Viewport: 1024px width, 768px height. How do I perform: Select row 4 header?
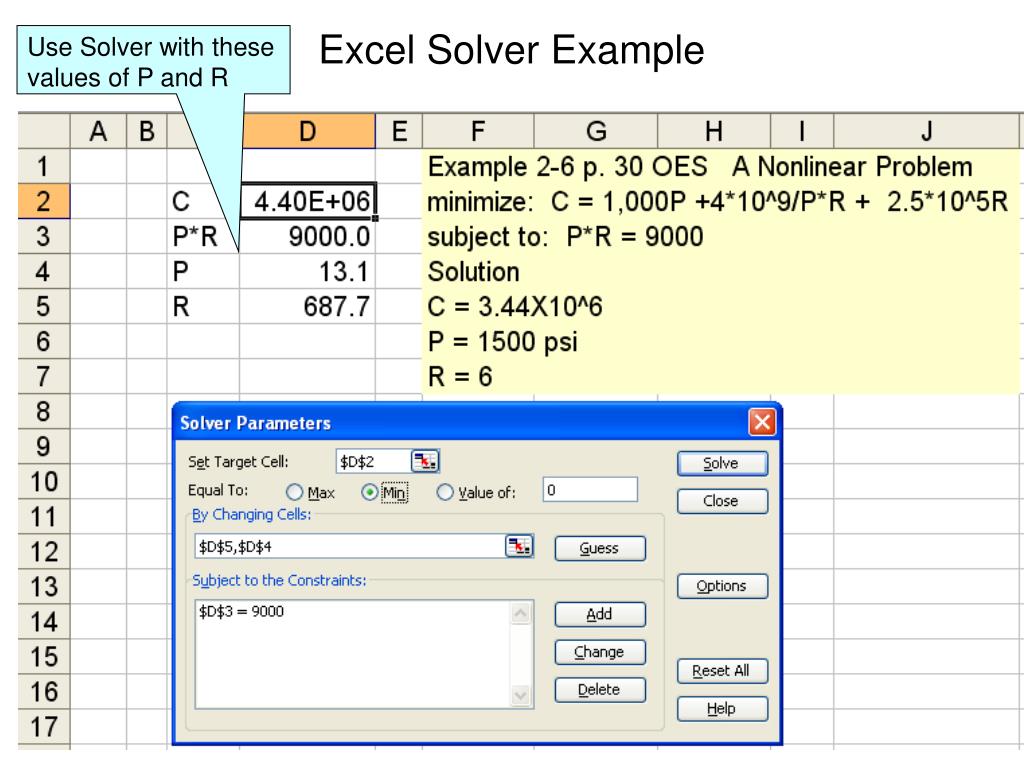pos(43,272)
